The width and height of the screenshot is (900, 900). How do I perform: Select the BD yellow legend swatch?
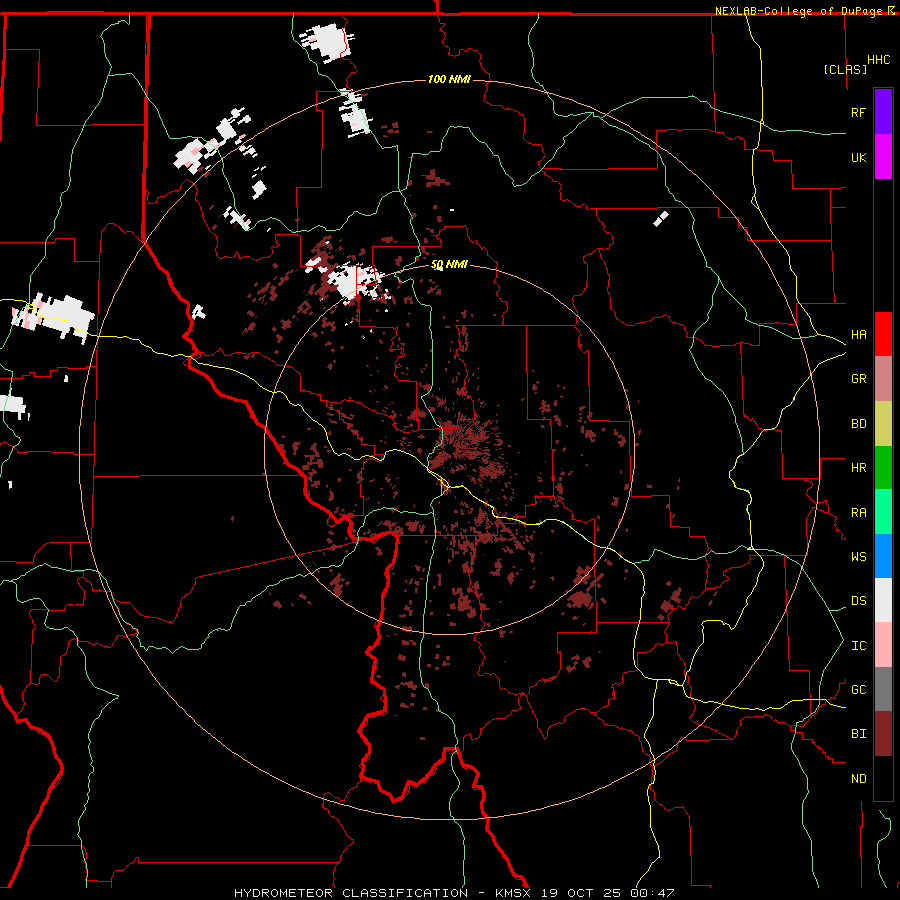pos(883,423)
